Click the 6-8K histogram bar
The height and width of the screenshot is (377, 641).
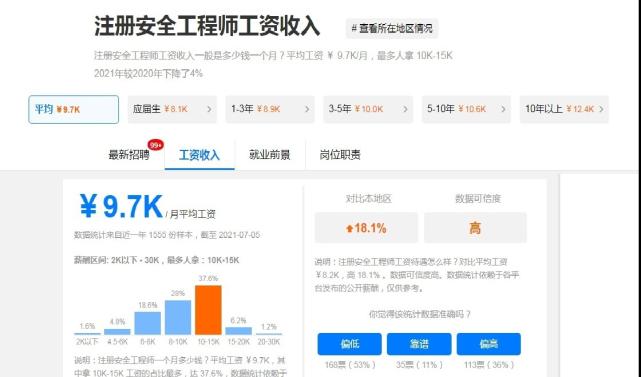(148, 323)
